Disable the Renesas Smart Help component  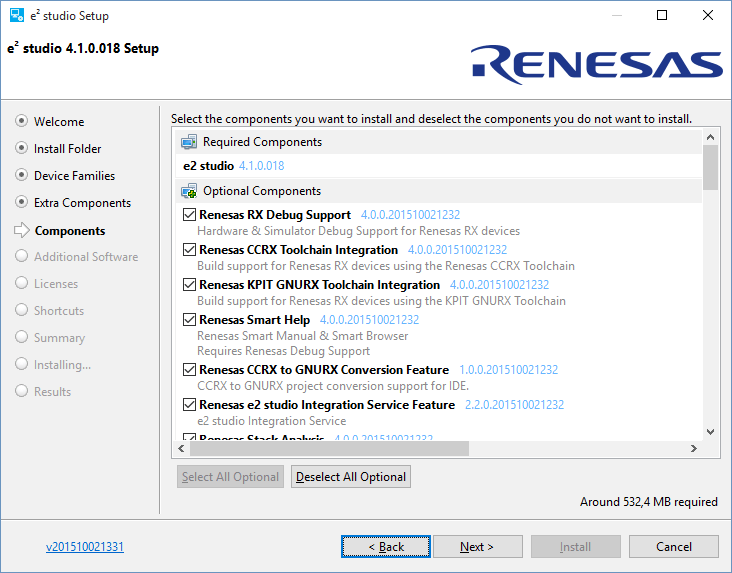pyautogui.click(x=189, y=320)
